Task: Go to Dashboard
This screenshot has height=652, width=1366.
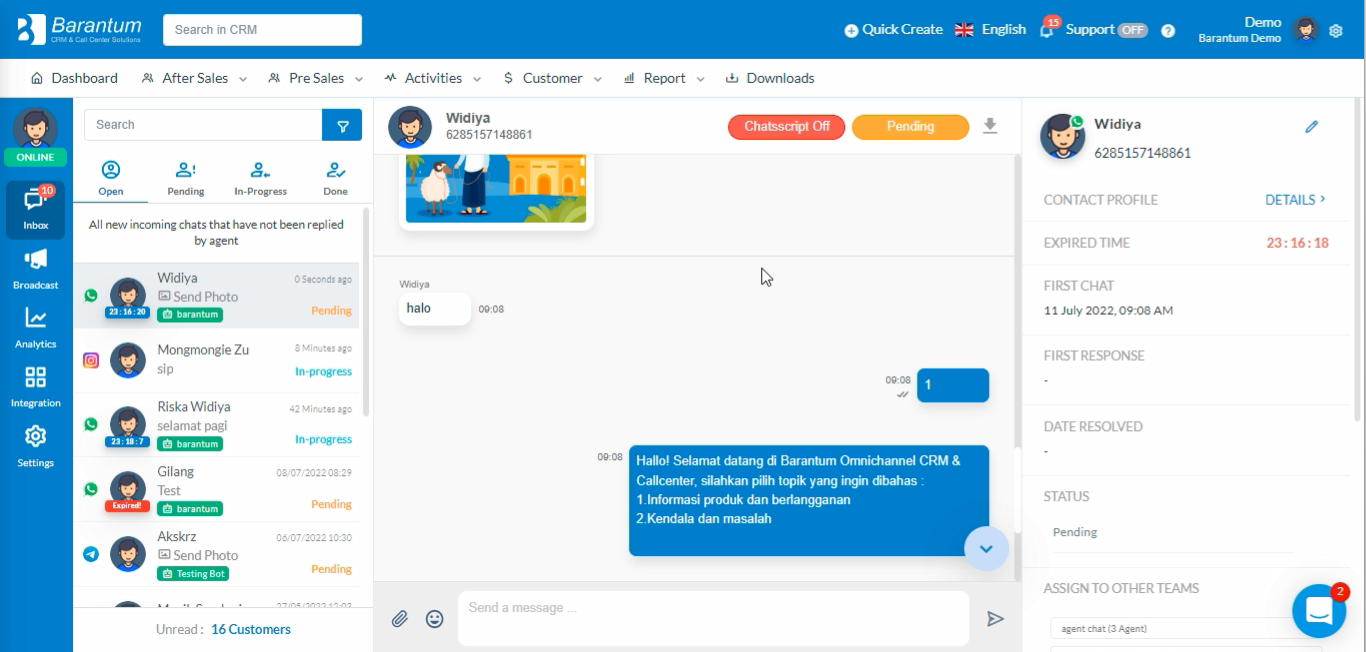Action: (74, 78)
